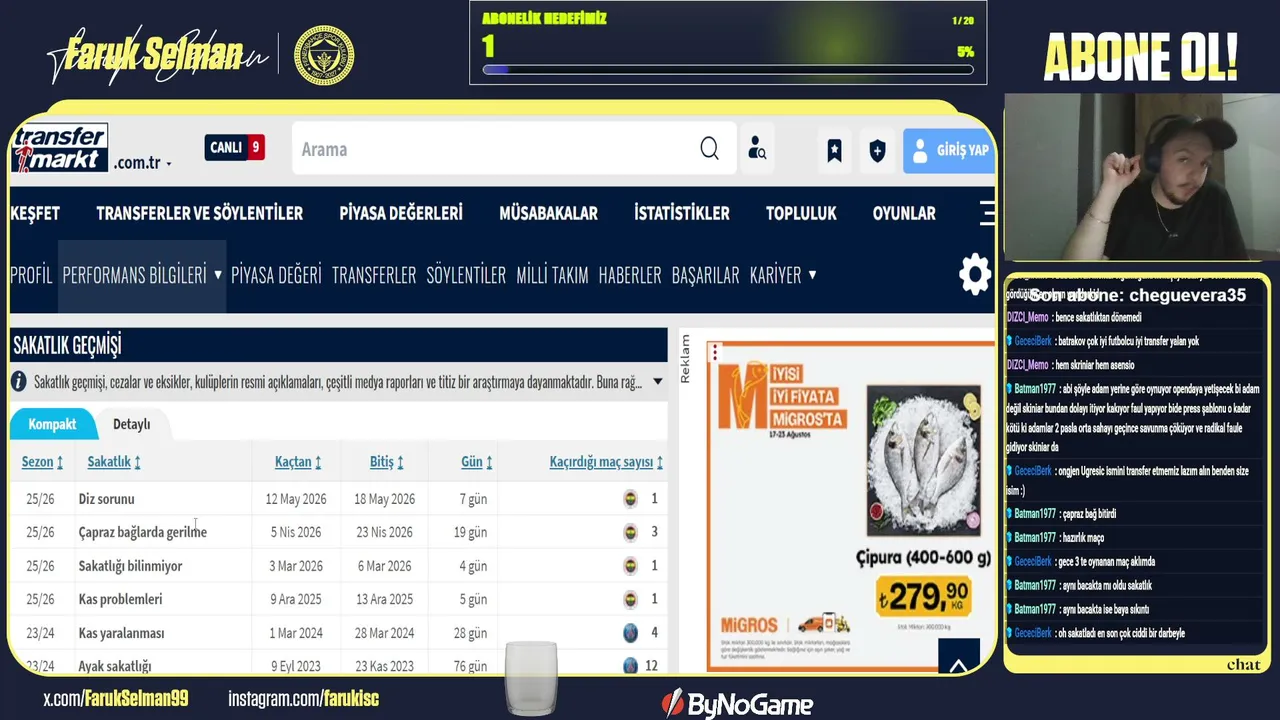
Task: Click the instagram.com/farukisc handle
Action: (x=303, y=698)
